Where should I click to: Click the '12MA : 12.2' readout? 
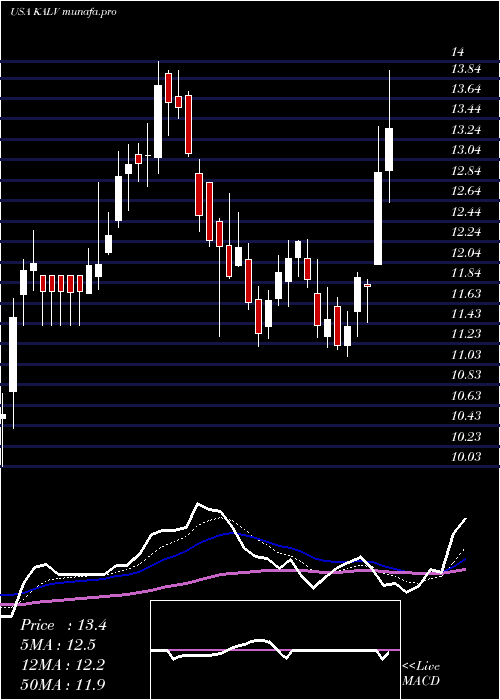coord(62,665)
